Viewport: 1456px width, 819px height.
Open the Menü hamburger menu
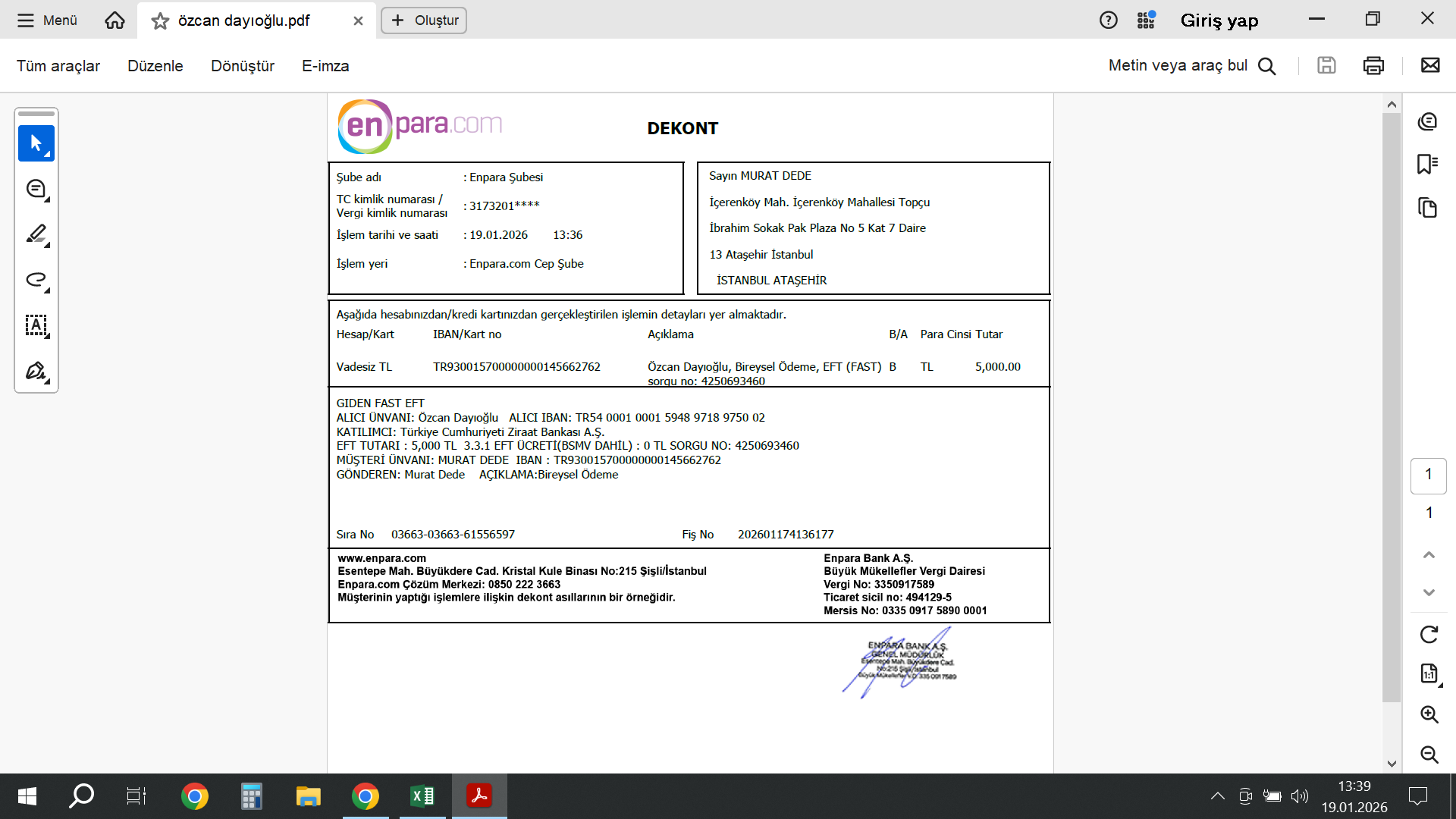(47, 20)
